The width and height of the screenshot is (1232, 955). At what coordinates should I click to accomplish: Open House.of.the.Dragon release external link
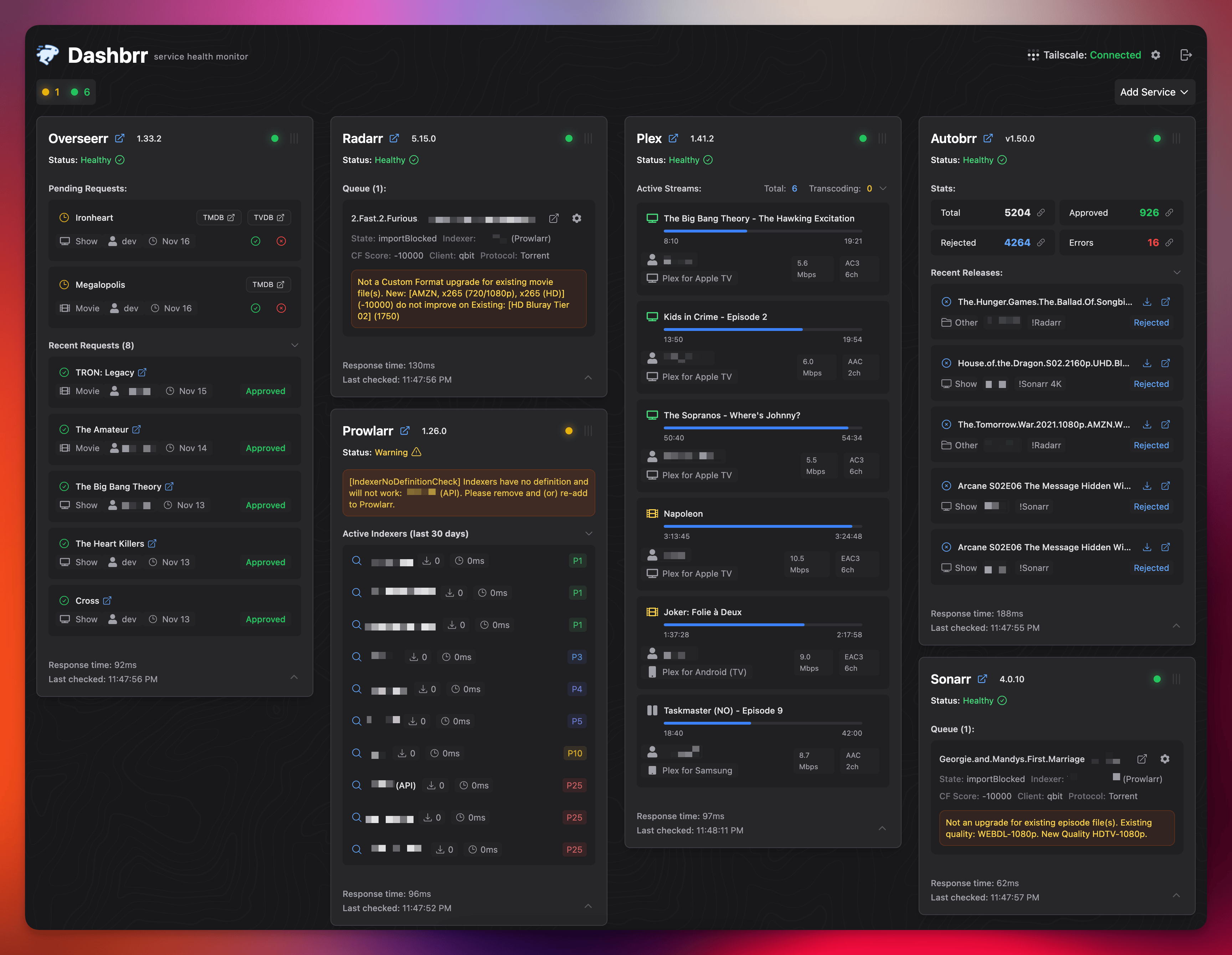click(1165, 363)
